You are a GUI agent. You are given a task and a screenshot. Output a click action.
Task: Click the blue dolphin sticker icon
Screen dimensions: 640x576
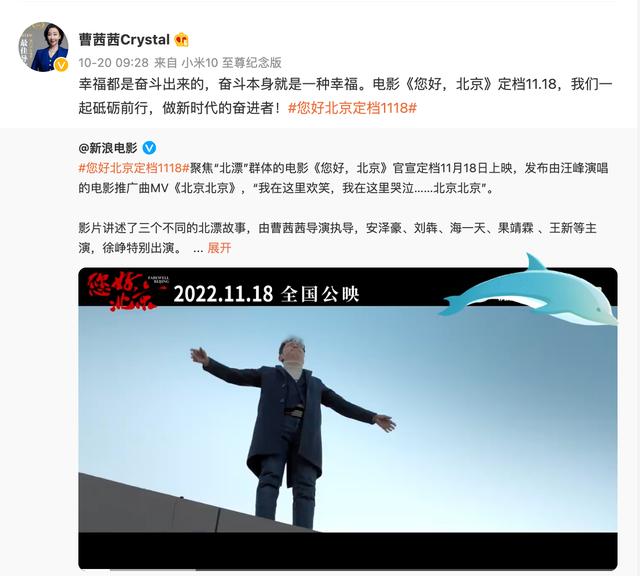point(529,291)
